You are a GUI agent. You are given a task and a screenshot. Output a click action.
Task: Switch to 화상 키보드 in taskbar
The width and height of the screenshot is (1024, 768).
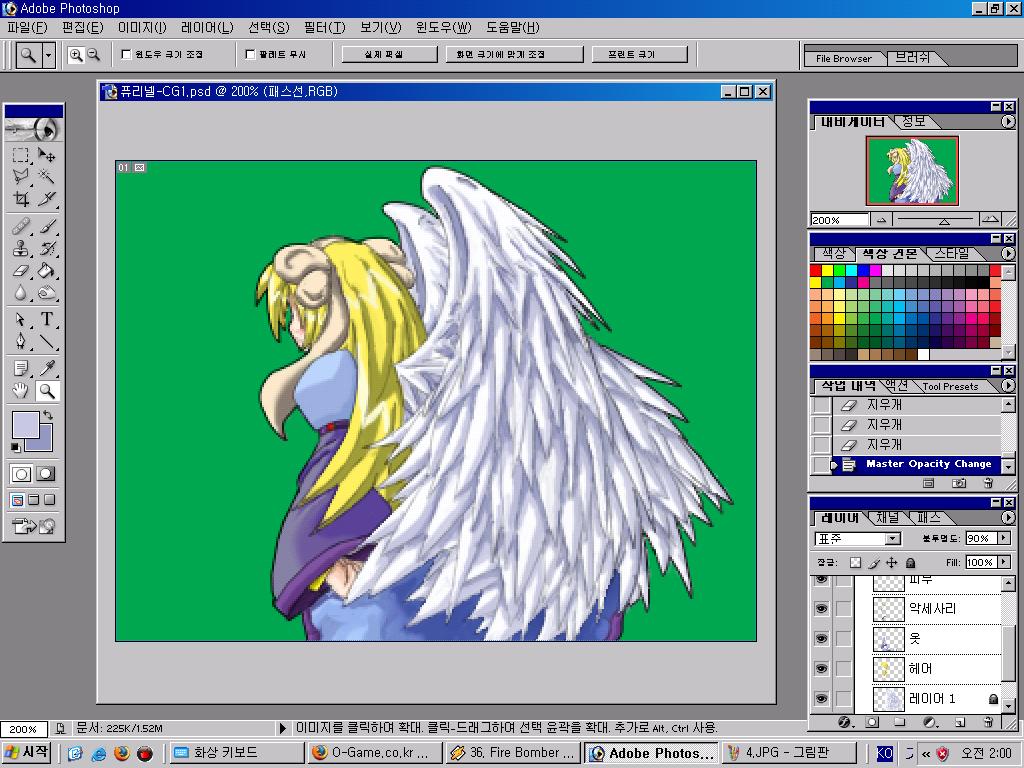[x=236, y=753]
